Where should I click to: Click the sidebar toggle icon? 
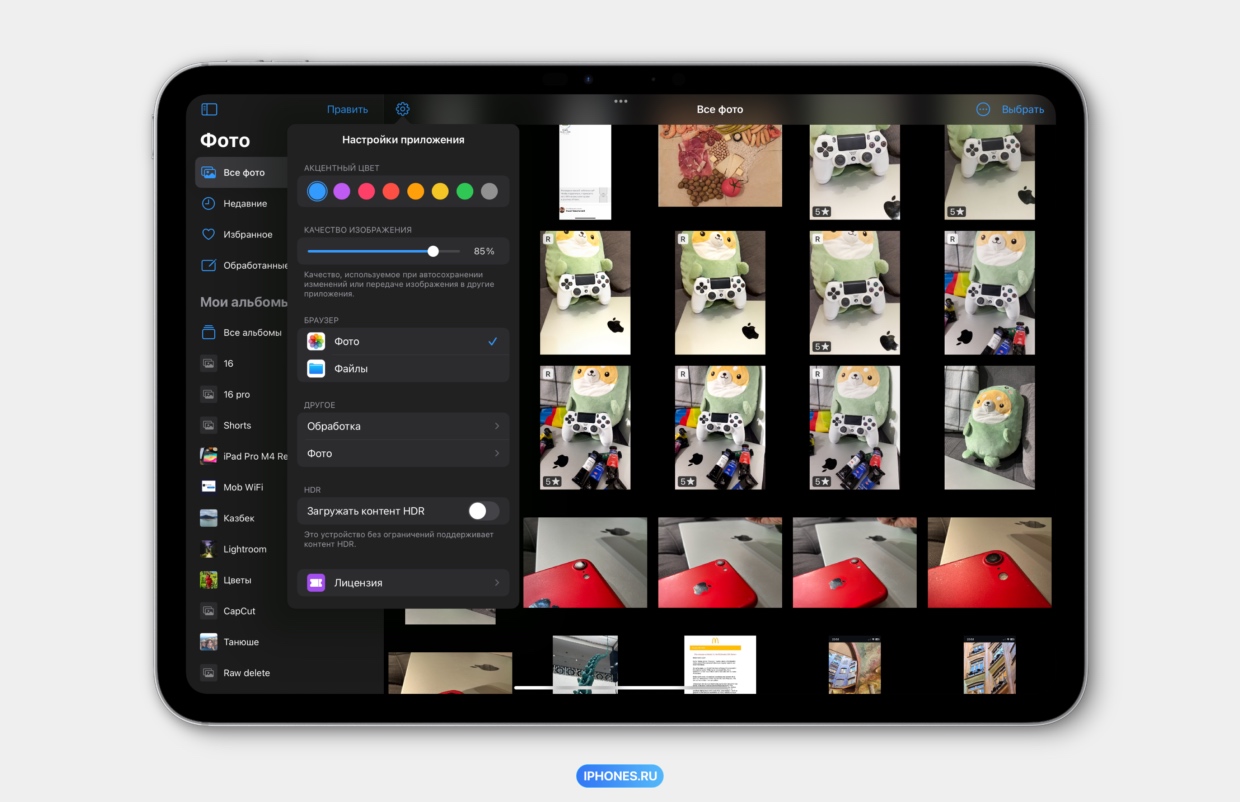[209, 110]
